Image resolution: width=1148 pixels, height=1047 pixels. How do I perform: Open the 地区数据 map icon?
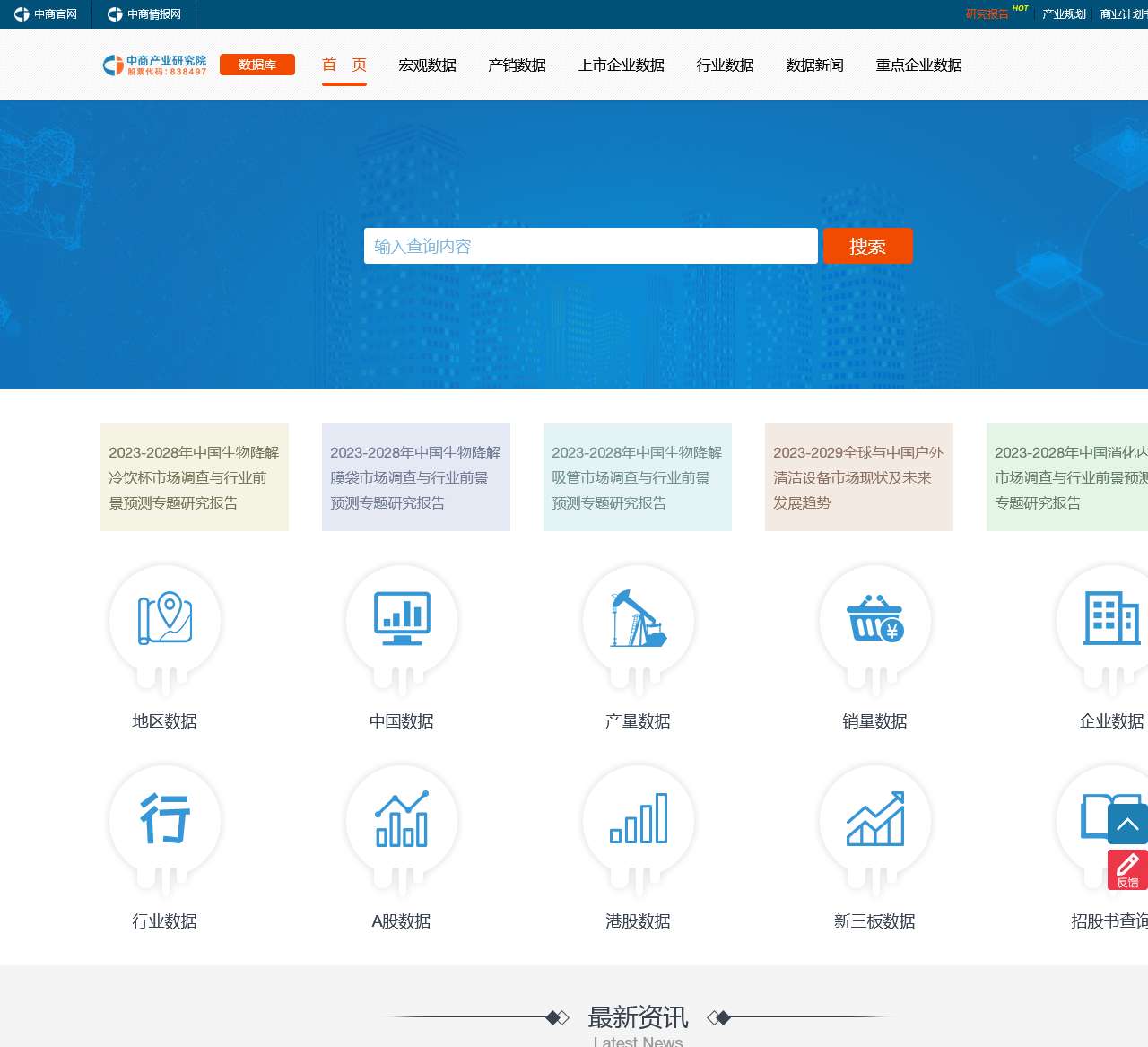(164, 619)
